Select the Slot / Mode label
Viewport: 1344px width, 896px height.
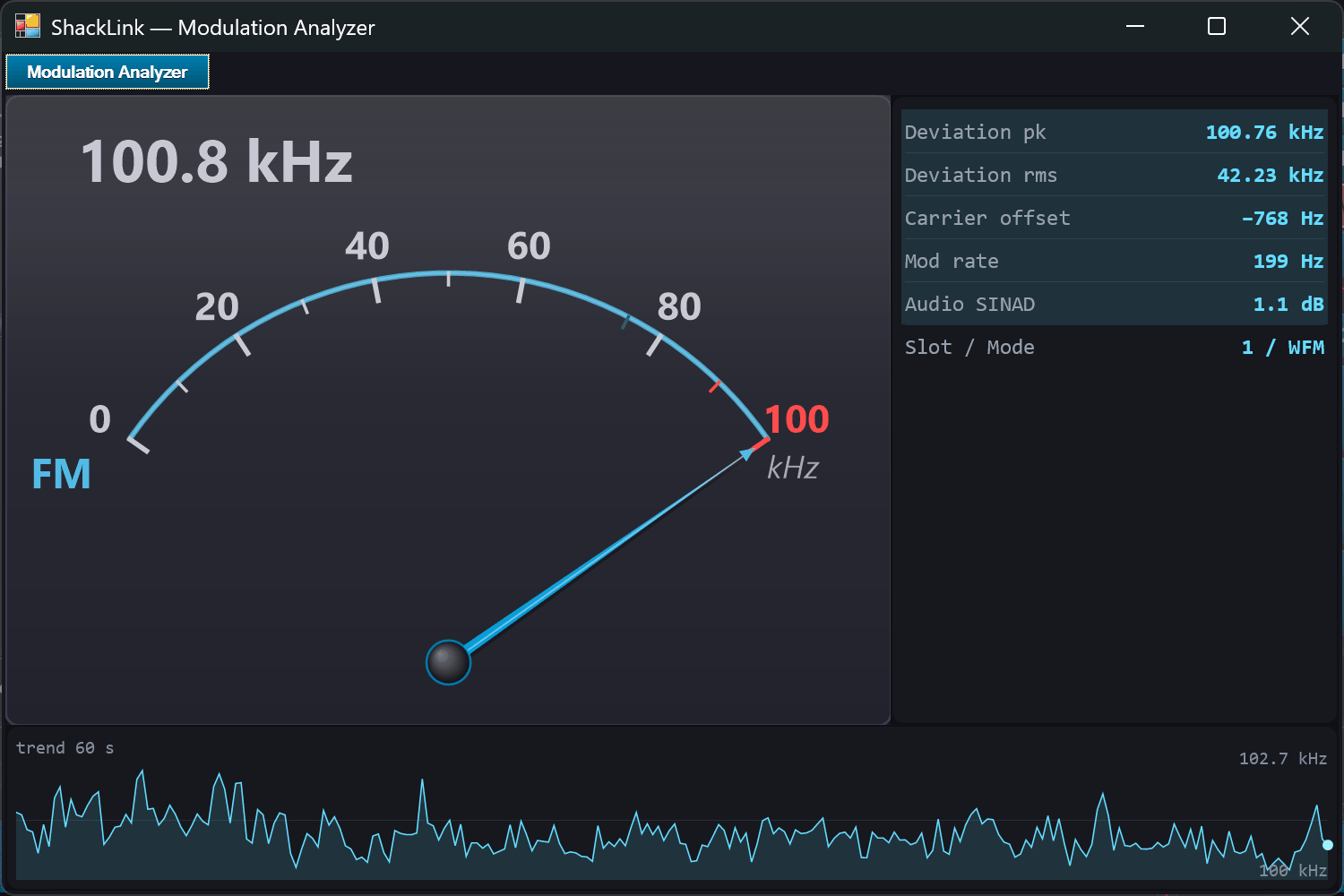pyautogui.click(x=969, y=348)
